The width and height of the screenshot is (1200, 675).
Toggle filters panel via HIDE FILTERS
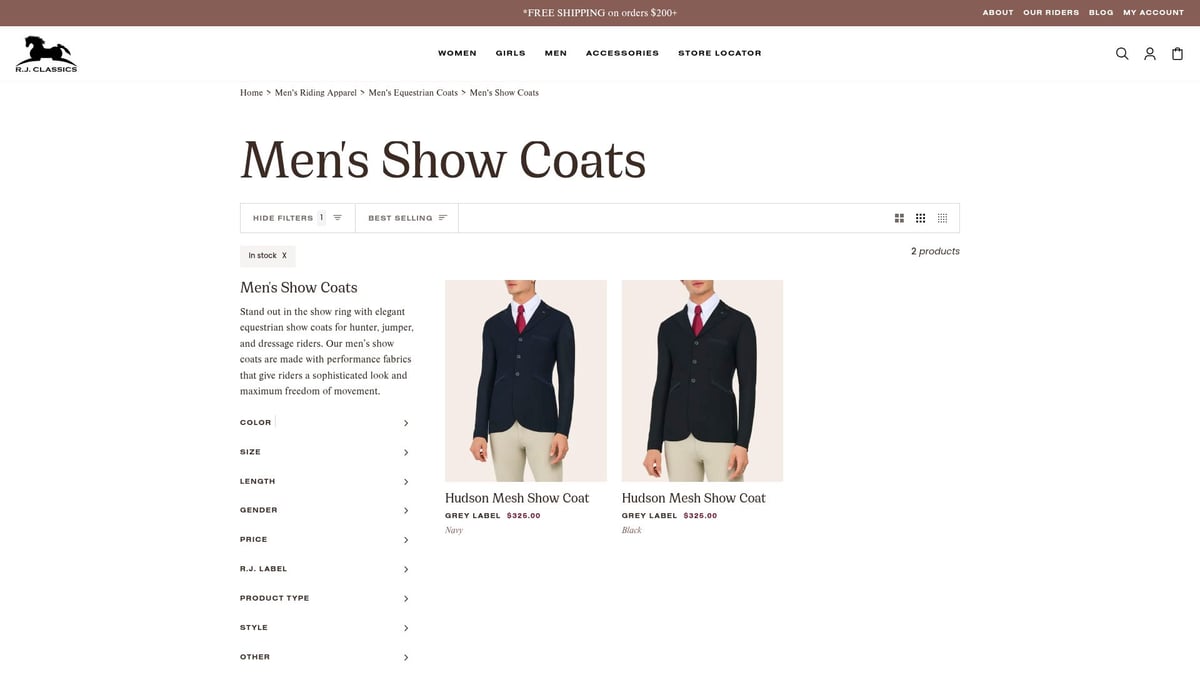click(x=283, y=217)
